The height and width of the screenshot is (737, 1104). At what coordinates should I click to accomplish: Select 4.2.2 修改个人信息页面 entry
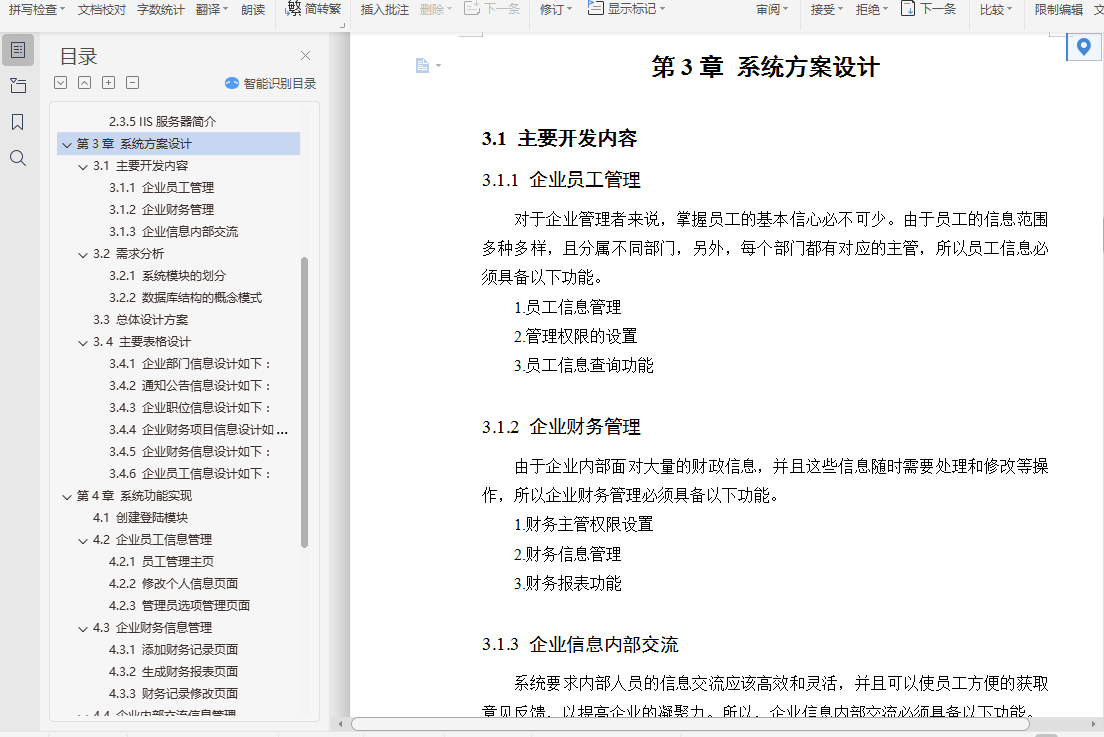pos(173,584)
